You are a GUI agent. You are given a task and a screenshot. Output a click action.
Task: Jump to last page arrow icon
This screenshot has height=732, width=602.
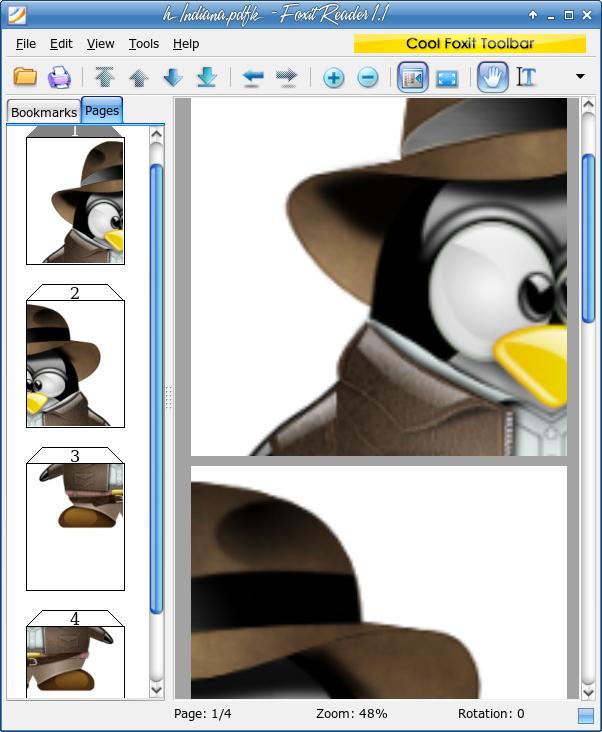coord(207,77)
